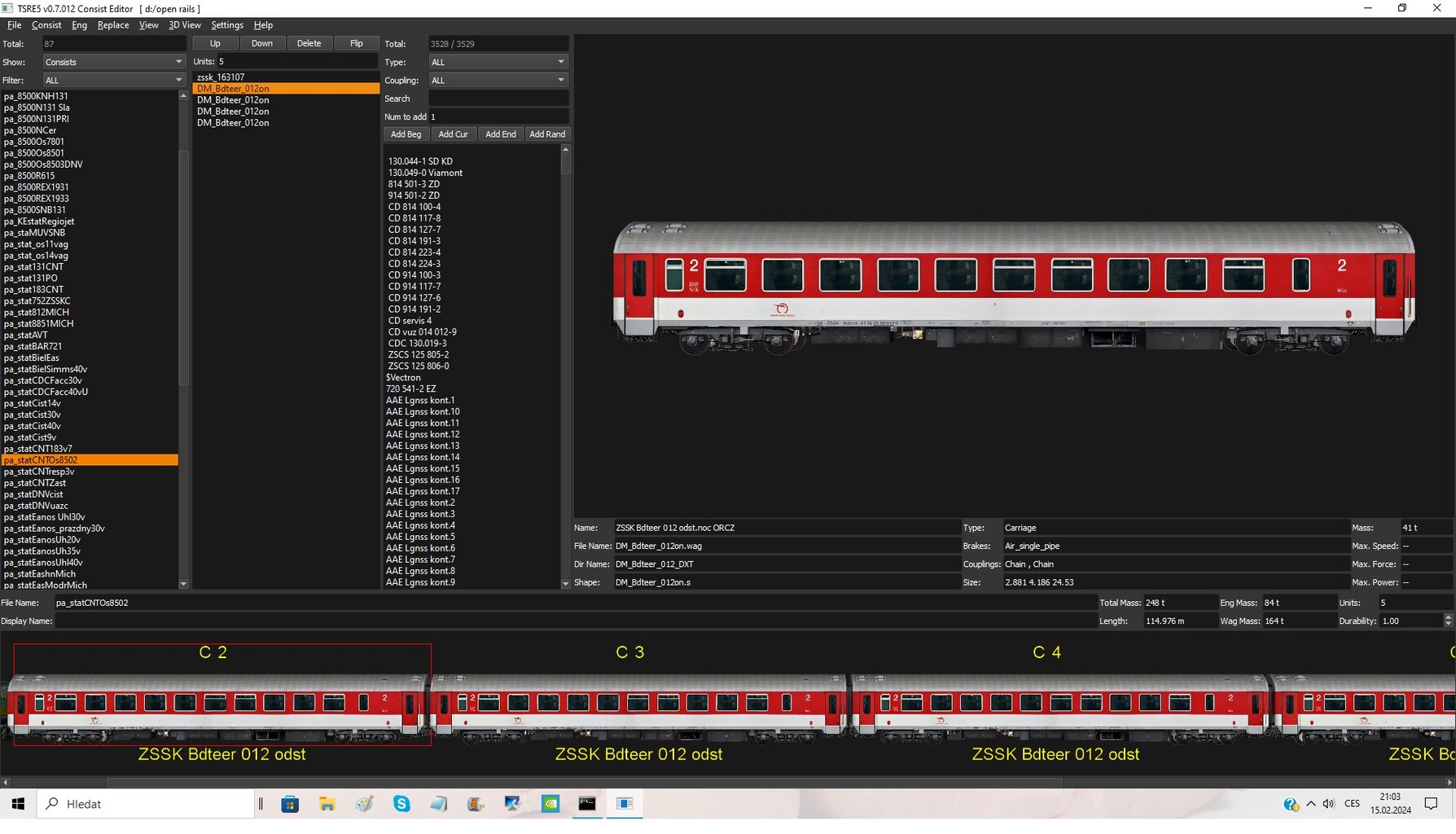The image size is (1456, 834).
Task: Show hidden system tray icons
Action: point(1311,804)
